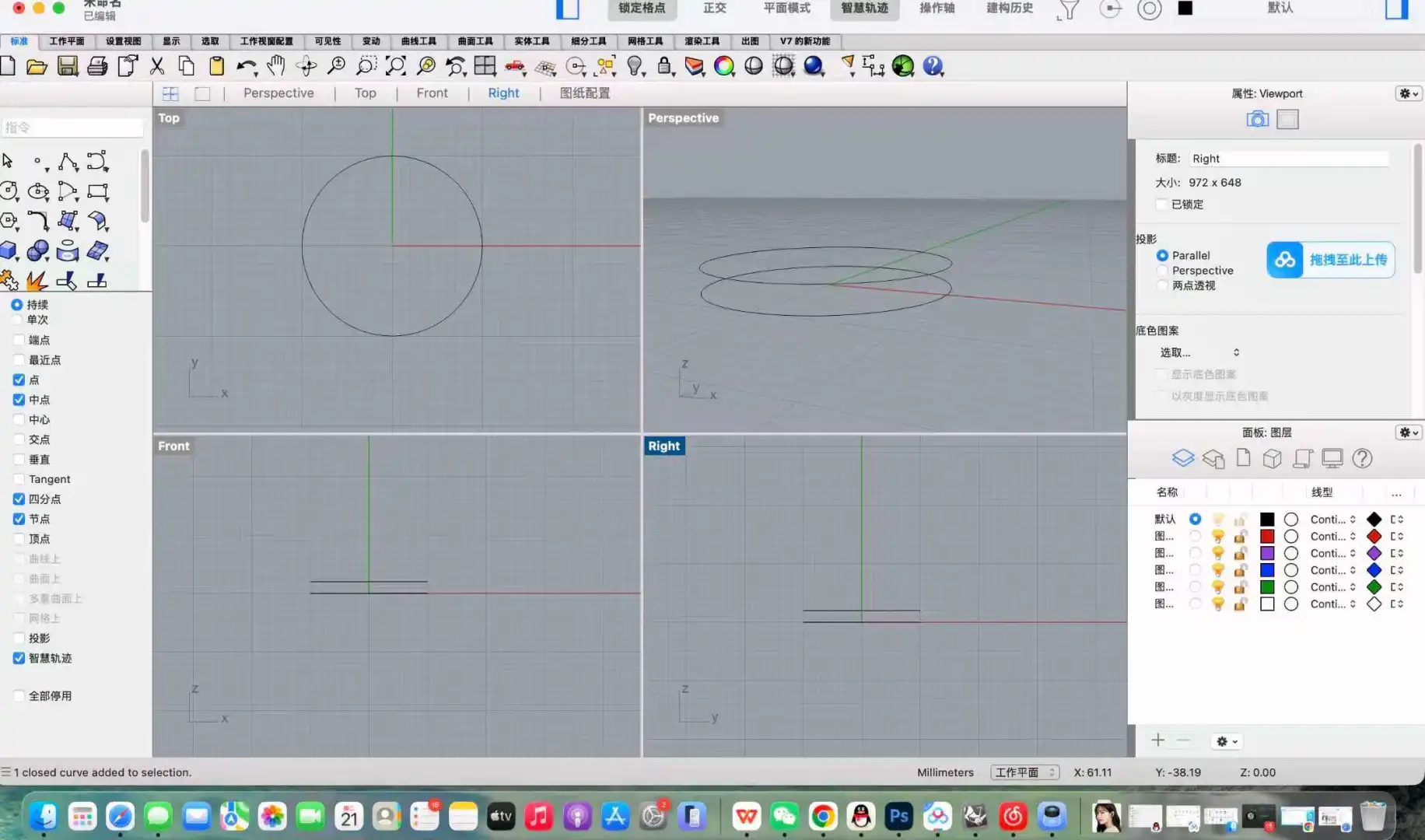This screenshot has width=1425, height=840.
Task: Open the 选取 dropdown under 底色图案
Action: click(1198, 352)
